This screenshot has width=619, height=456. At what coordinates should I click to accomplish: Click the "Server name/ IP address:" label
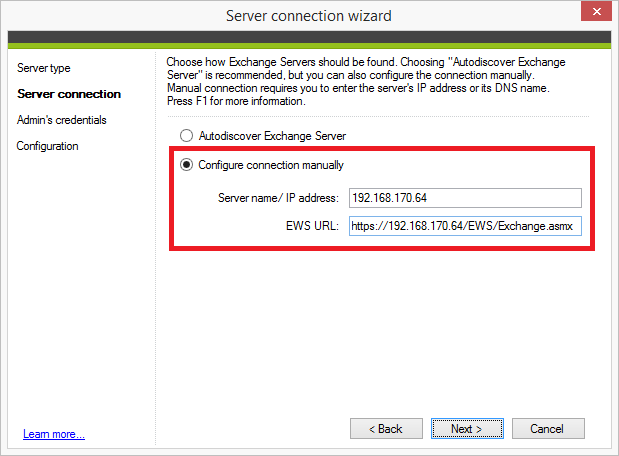click(278, 198)
